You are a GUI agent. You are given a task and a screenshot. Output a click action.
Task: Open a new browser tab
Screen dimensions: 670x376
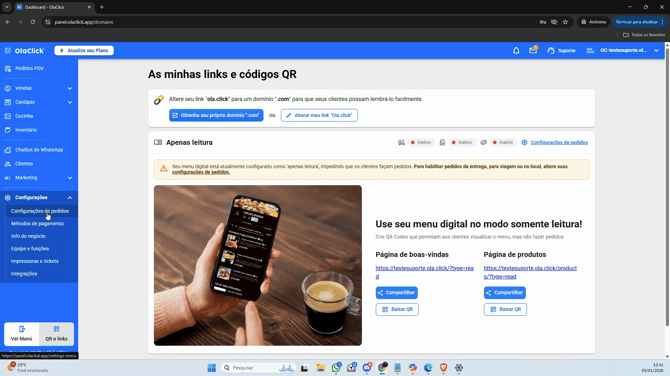(x=102, y=7)
